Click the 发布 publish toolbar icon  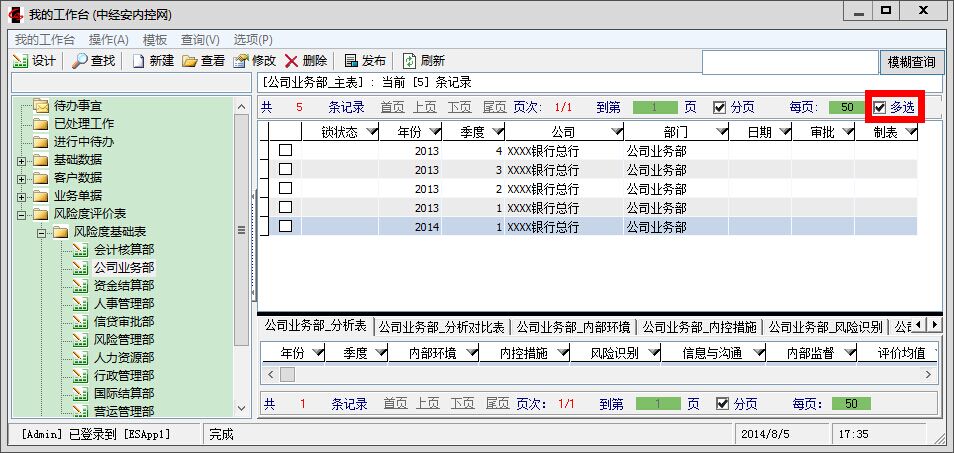(x=351, y=61)
